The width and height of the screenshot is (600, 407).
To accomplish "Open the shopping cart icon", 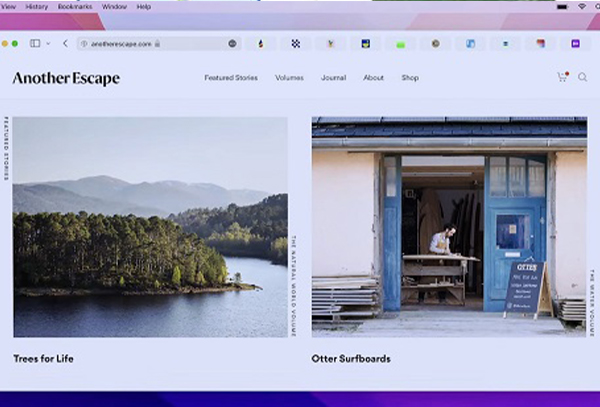I will click(562, 77).
